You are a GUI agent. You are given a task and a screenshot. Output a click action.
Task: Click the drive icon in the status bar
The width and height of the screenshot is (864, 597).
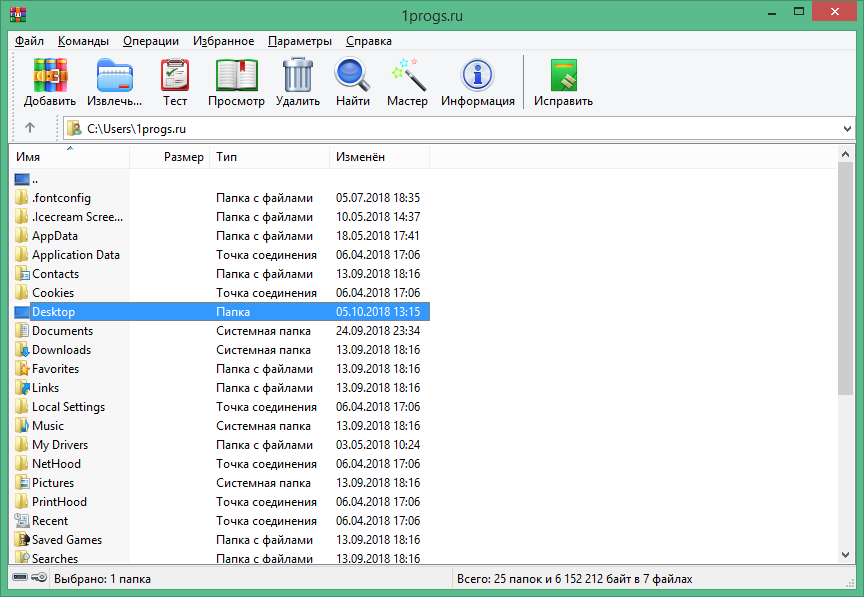20,579
